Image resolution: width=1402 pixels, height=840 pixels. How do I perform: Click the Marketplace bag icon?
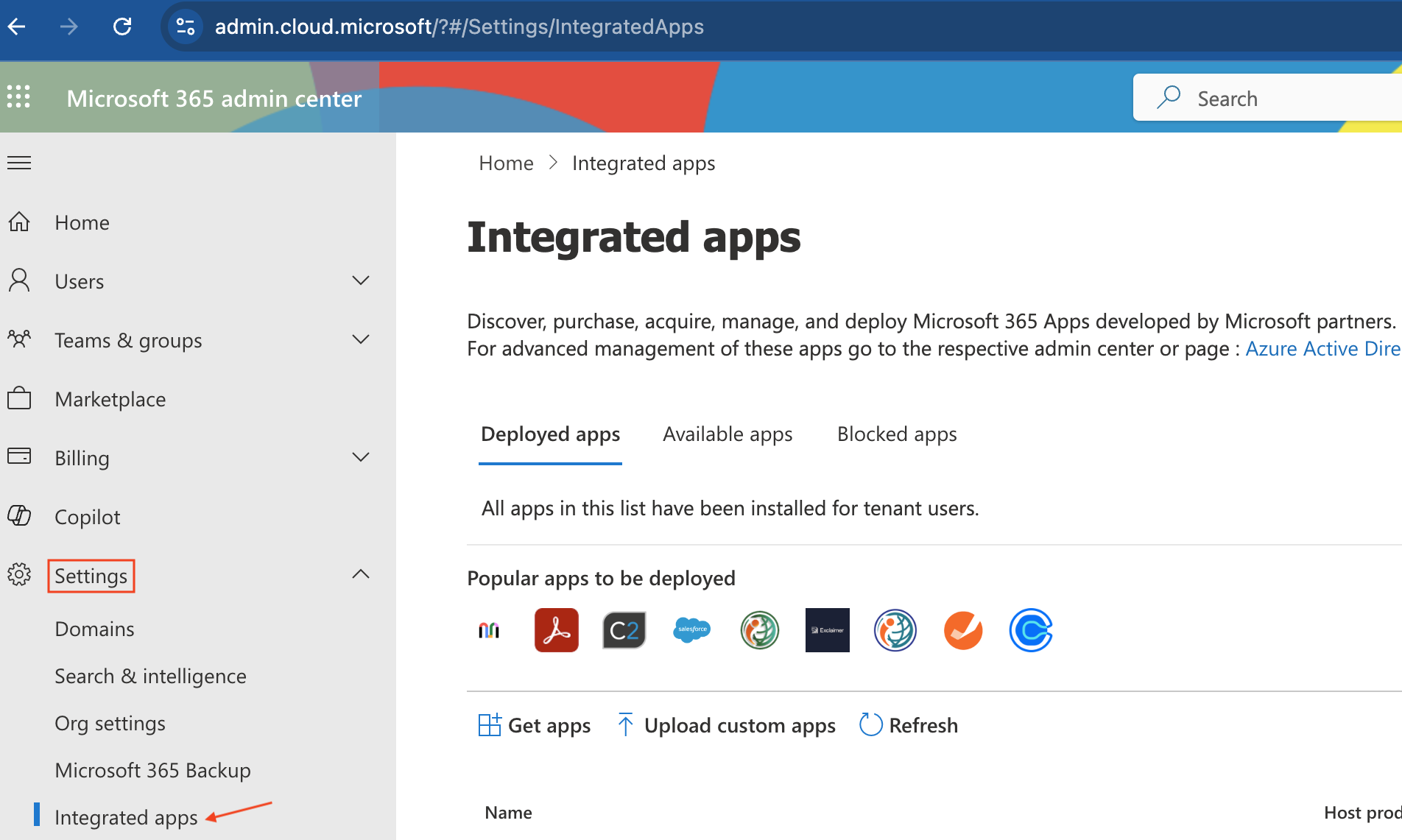point(19,398)
